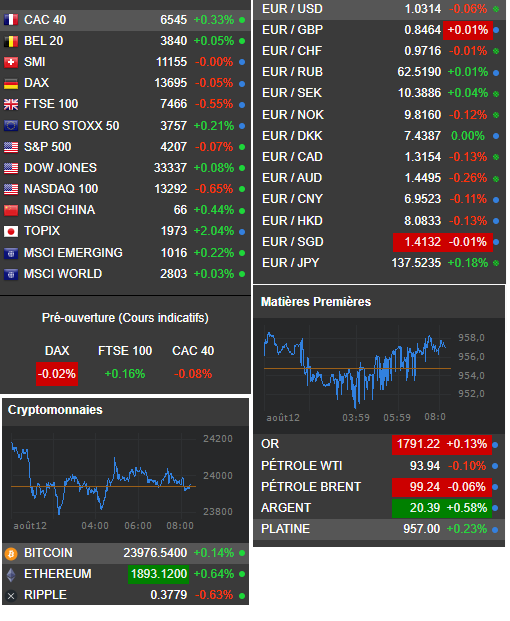This screenshot has width=510, height=621.
Task: Click the EU flag beside EURO STOXX 50
Action: click(x=11, y=126)
